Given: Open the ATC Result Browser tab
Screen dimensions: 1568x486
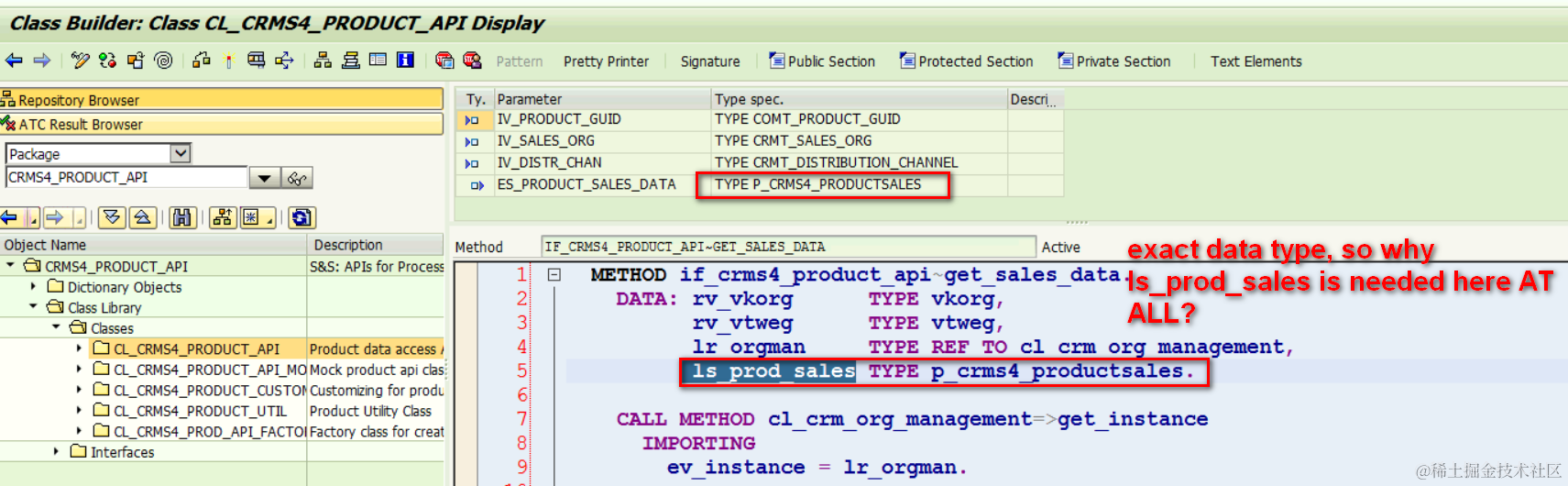Looking at the screenshot, I should 222,124.
